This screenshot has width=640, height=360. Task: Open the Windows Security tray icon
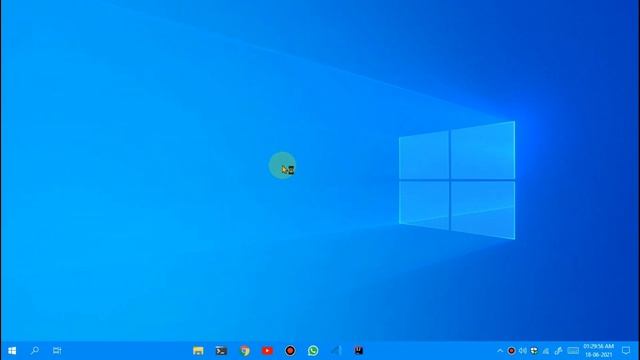coord(534,351)
